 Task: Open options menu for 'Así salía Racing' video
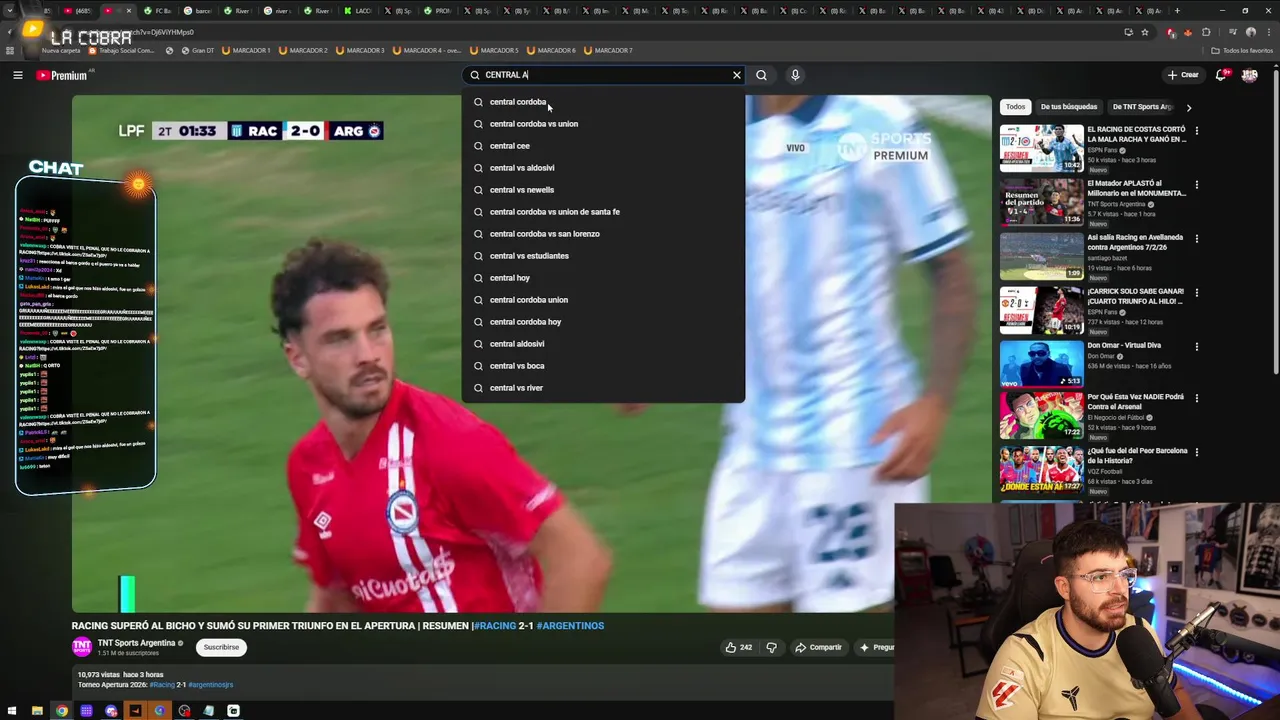click(x=1196, y=239)
